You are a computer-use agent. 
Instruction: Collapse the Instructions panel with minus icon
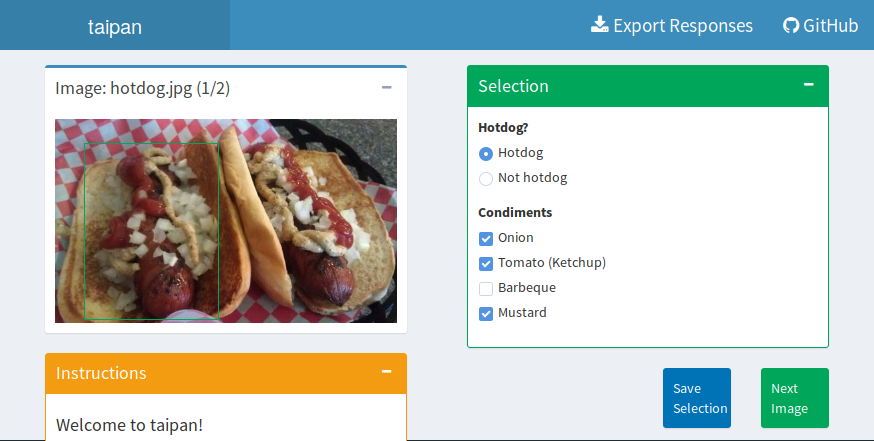point(387,372)
